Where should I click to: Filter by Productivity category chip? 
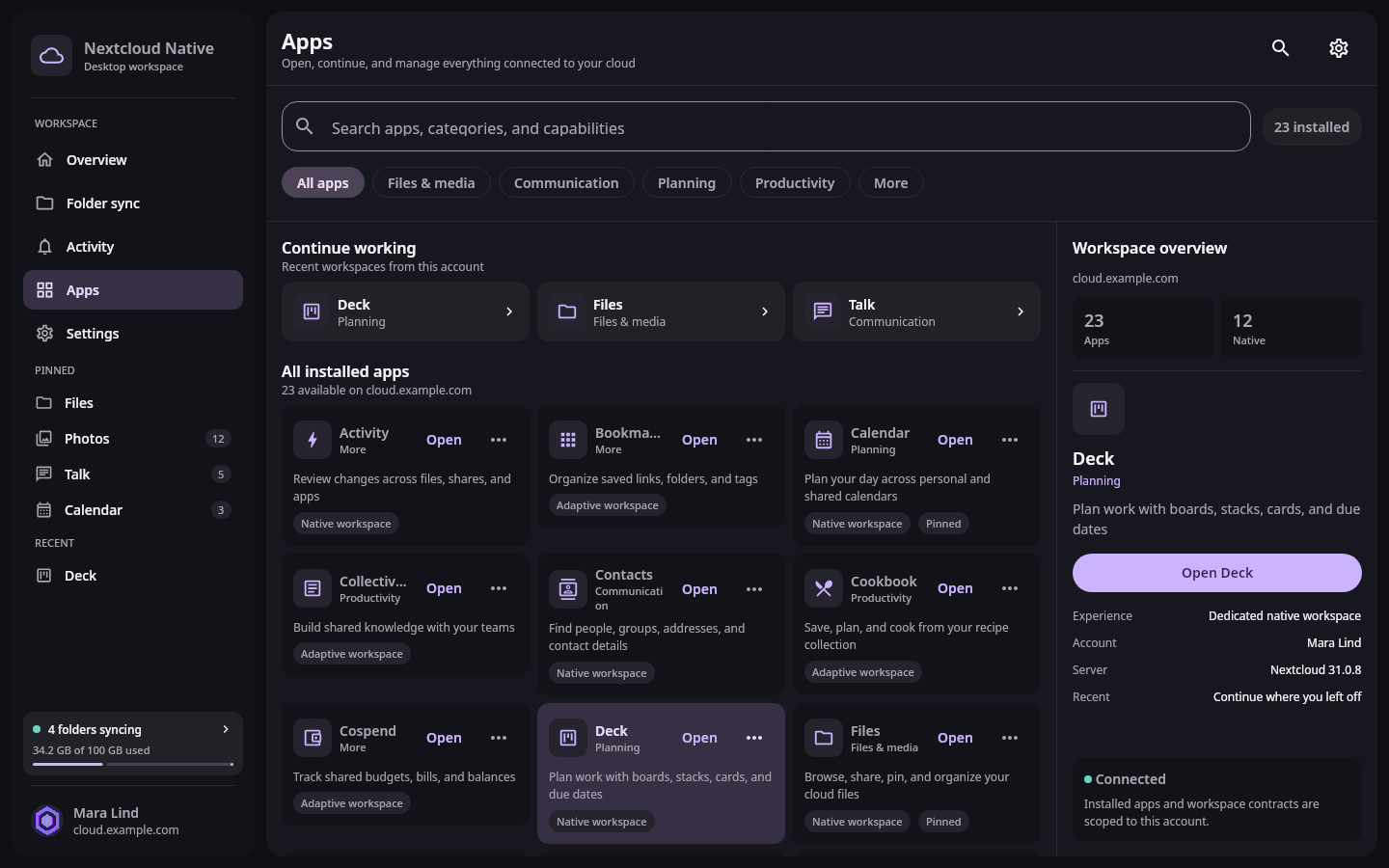795,183
